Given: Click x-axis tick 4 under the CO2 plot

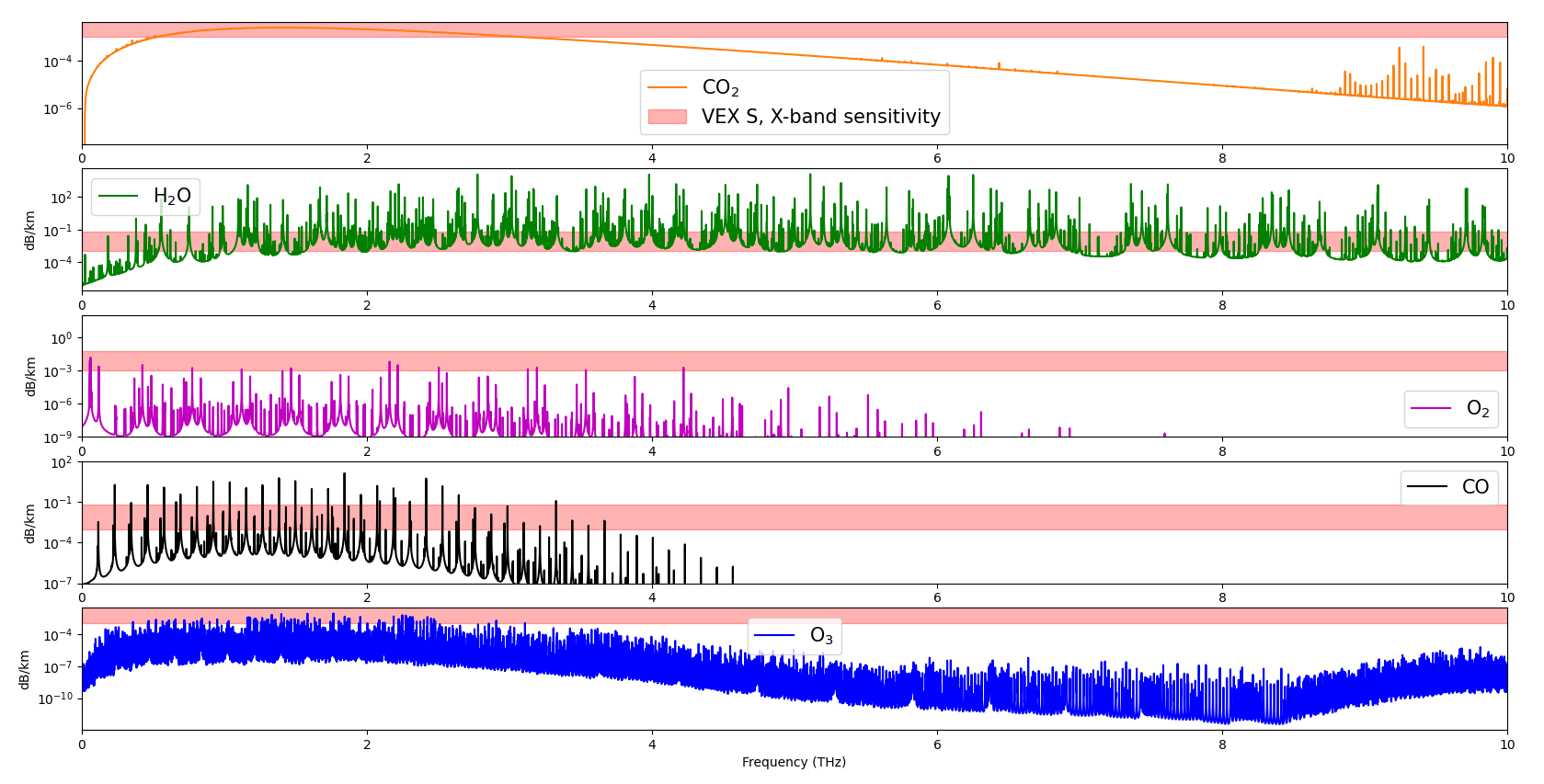Looking at the screenshot, I should pyautogui.click(x=652, y=158).
